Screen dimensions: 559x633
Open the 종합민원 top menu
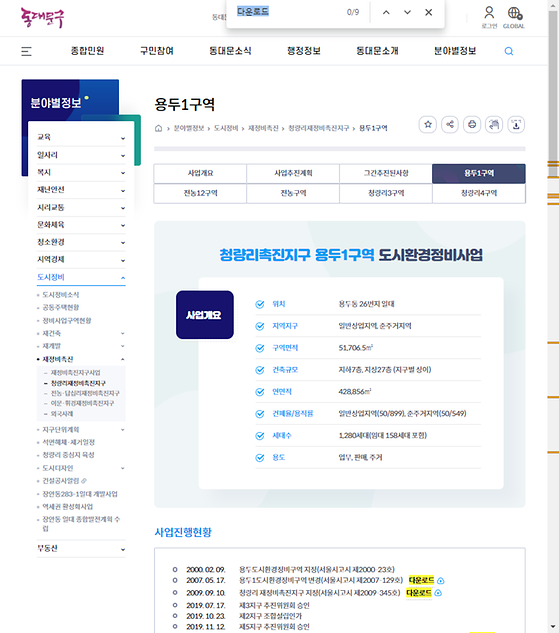88,51
